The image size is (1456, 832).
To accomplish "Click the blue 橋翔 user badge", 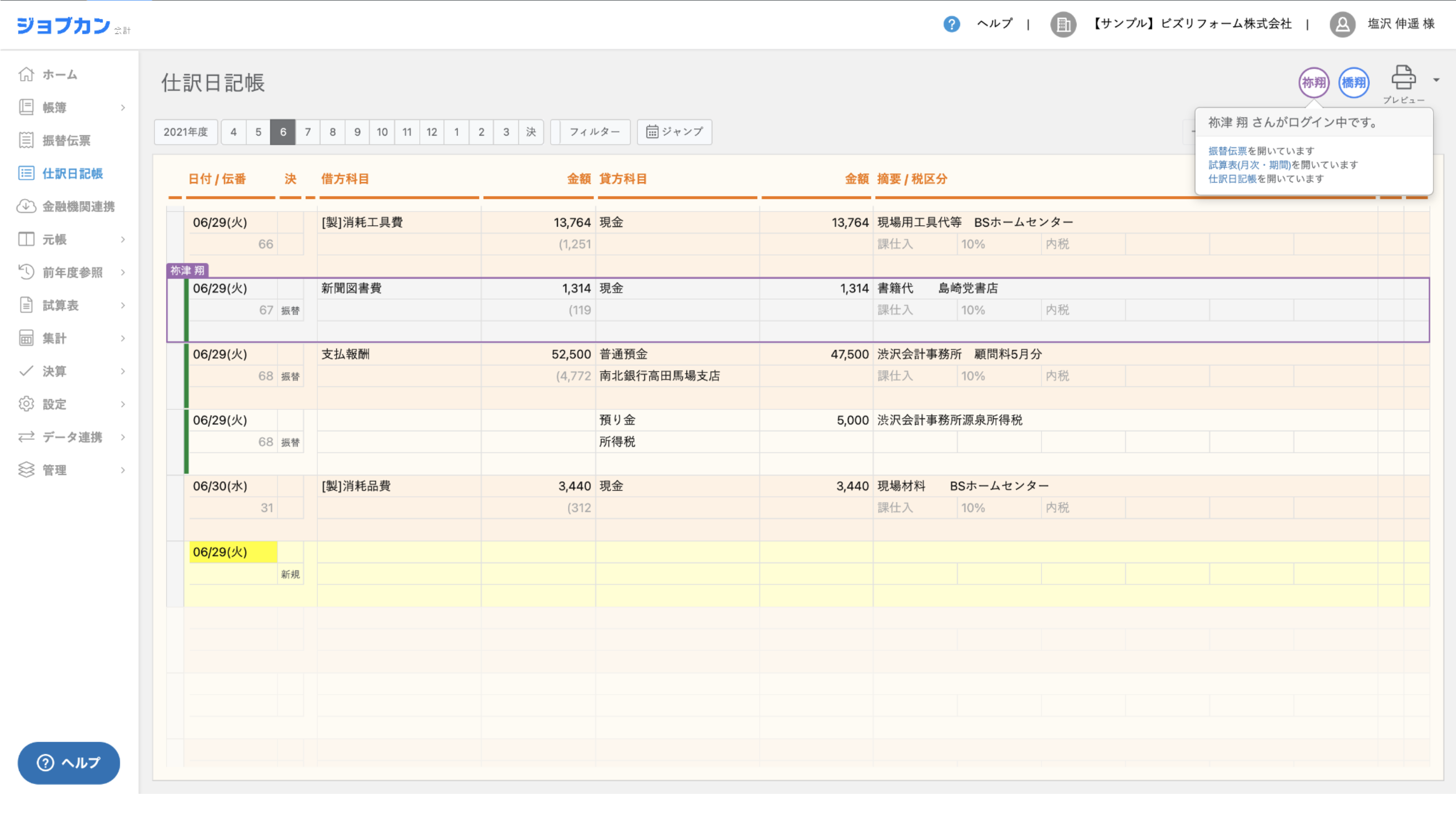I will pos(1353,83).
